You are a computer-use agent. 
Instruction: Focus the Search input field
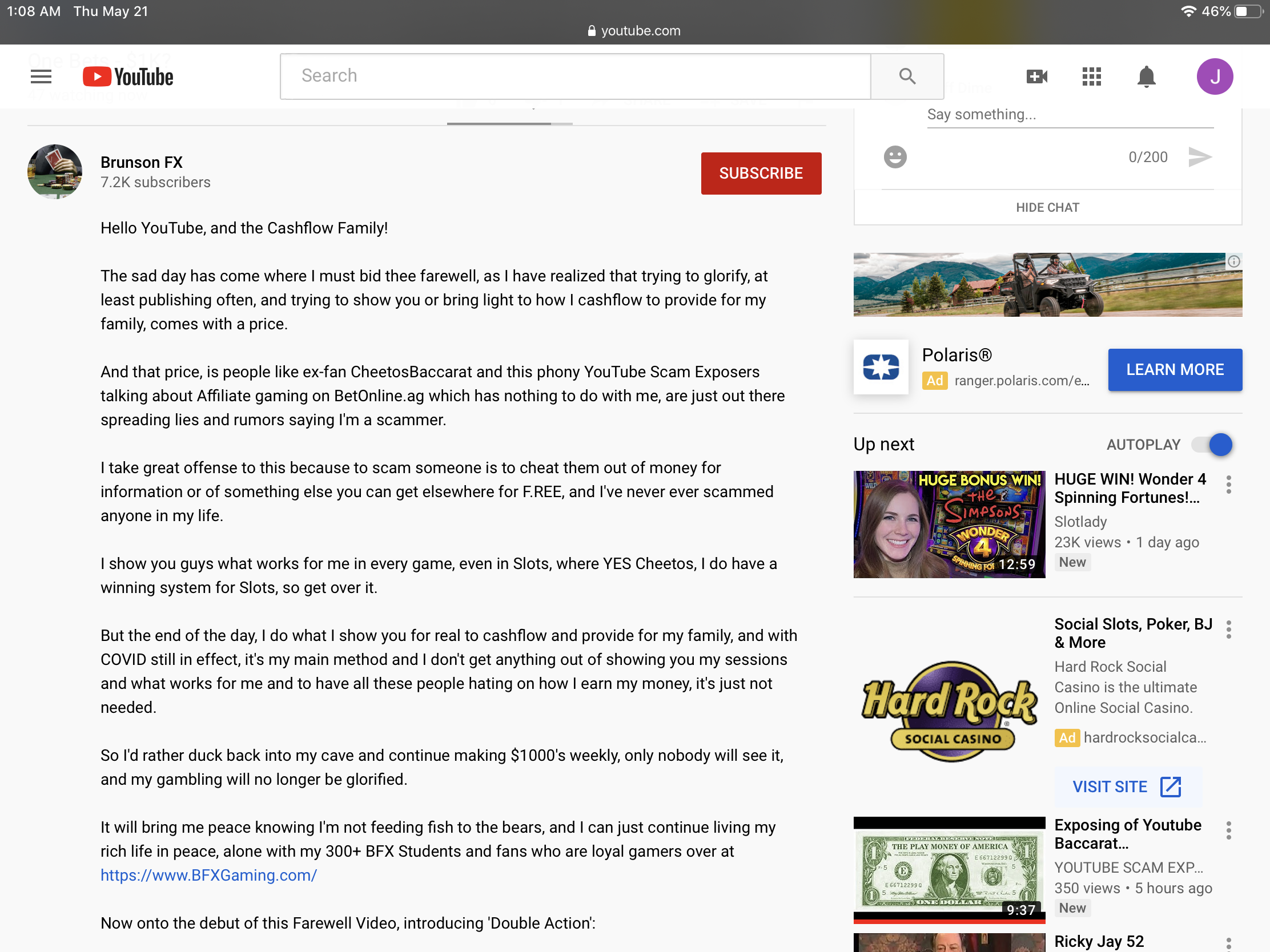[575, 76]
